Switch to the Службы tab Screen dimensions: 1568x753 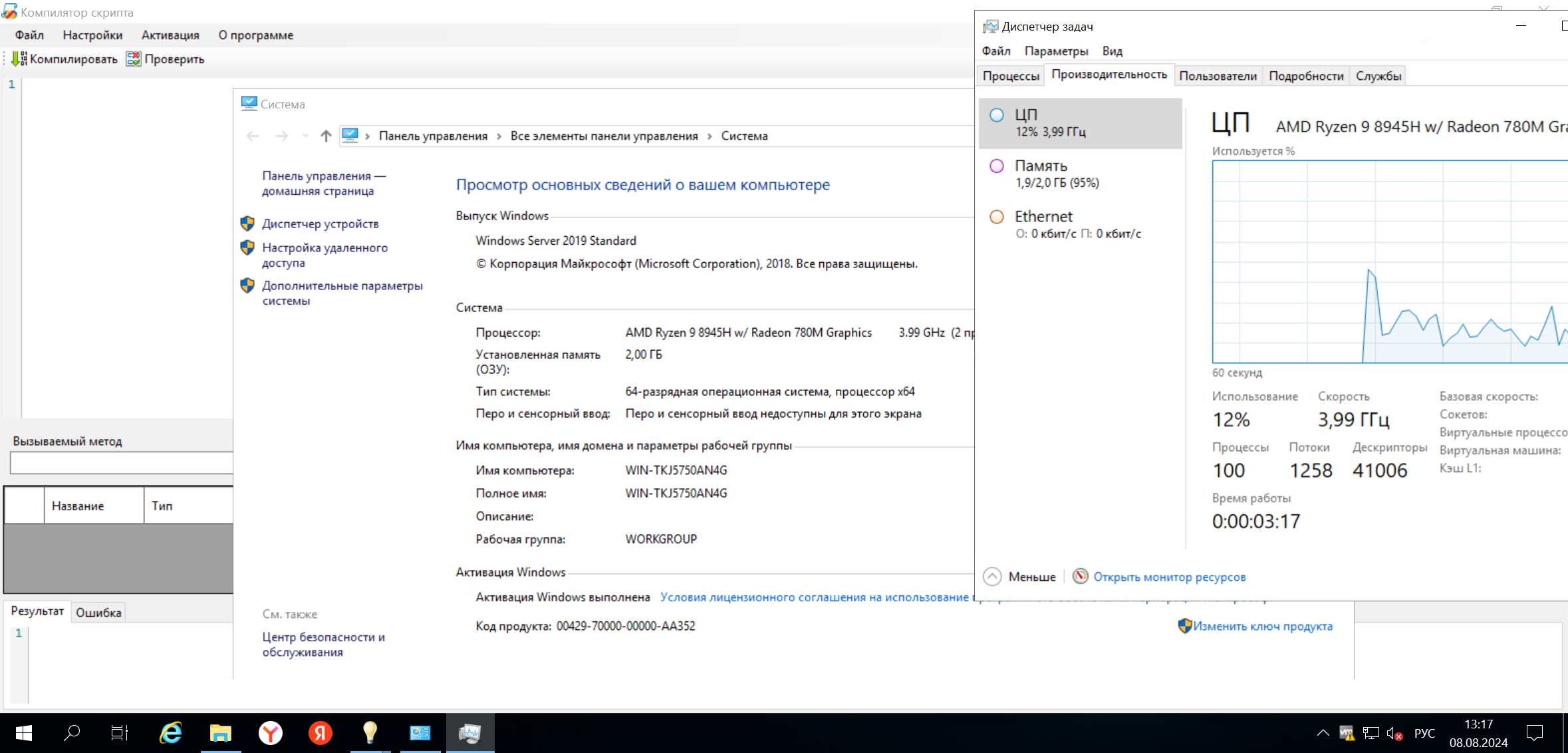tap(1378, 76)
